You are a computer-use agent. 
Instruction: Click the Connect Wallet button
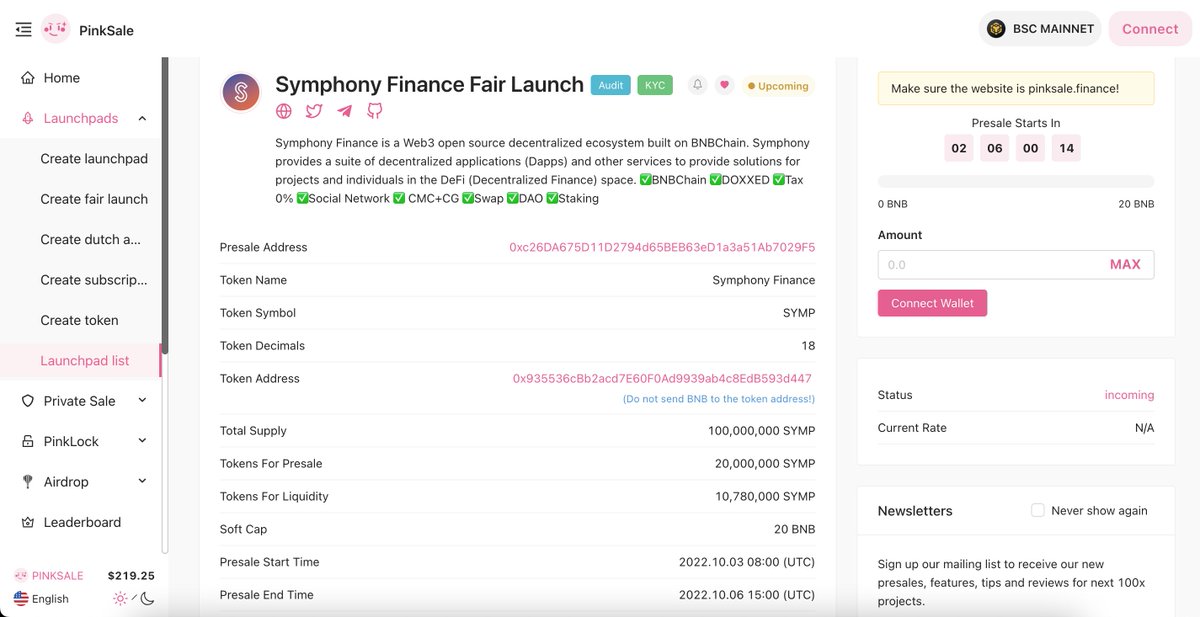(932, 303)
